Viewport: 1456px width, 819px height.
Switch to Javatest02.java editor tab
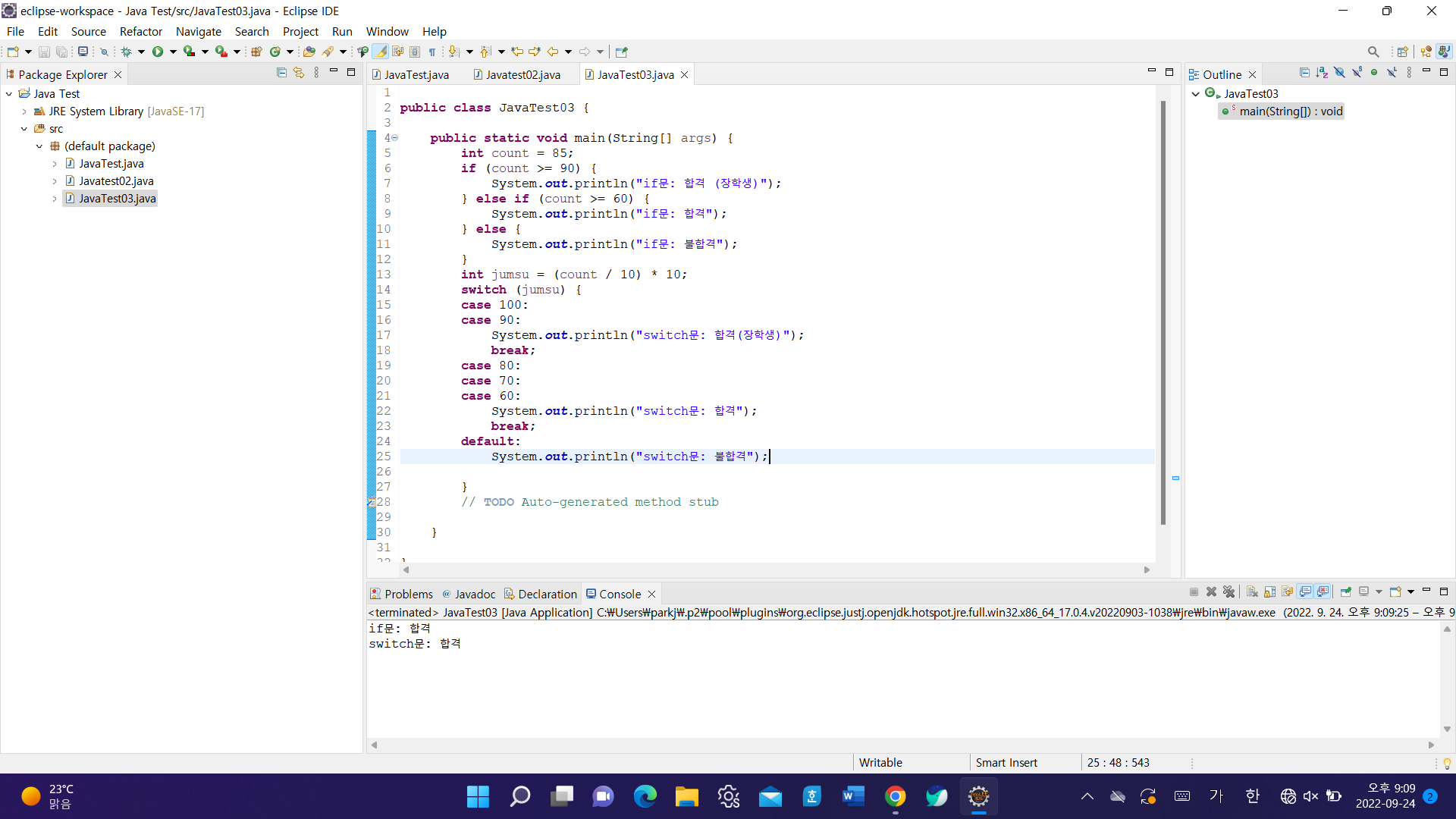[x=522, y=74]
